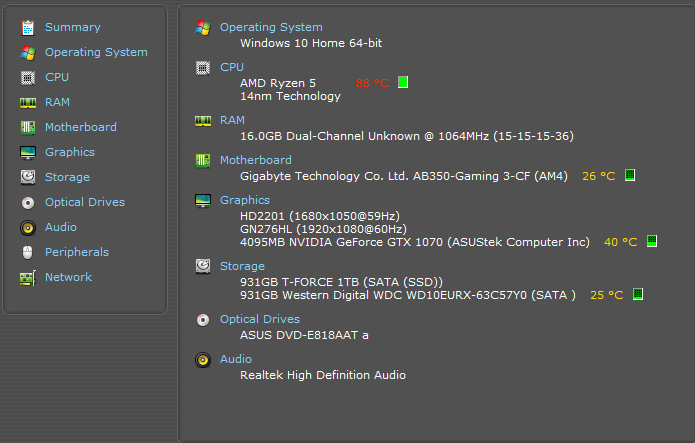
Task: Click the RAM heading link in summary
Action: click(232, 120)
